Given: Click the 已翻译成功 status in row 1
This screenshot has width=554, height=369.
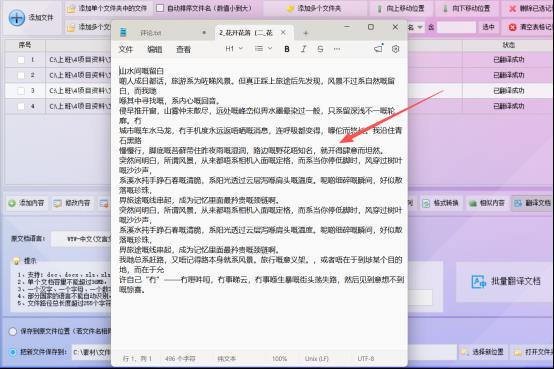Looking at the screenshot, I should 509,60.
